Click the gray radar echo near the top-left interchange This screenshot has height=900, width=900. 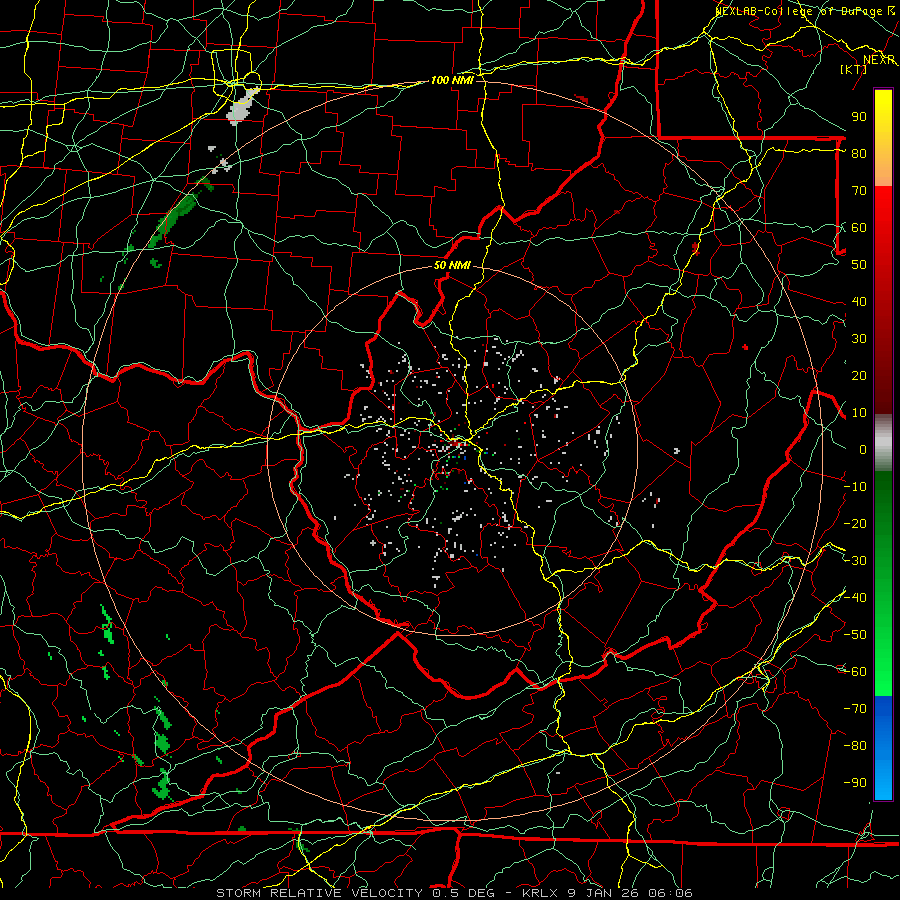241,107
